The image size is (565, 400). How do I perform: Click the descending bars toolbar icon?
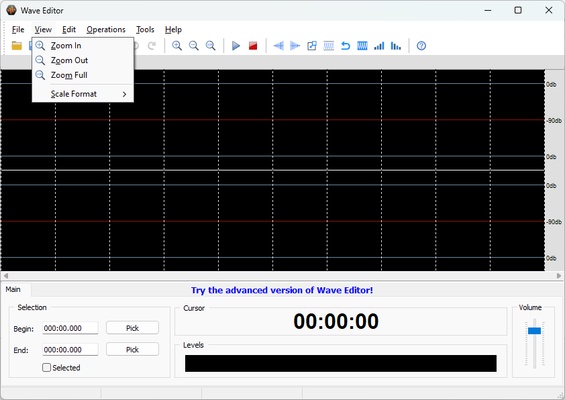tap(396, 46)
